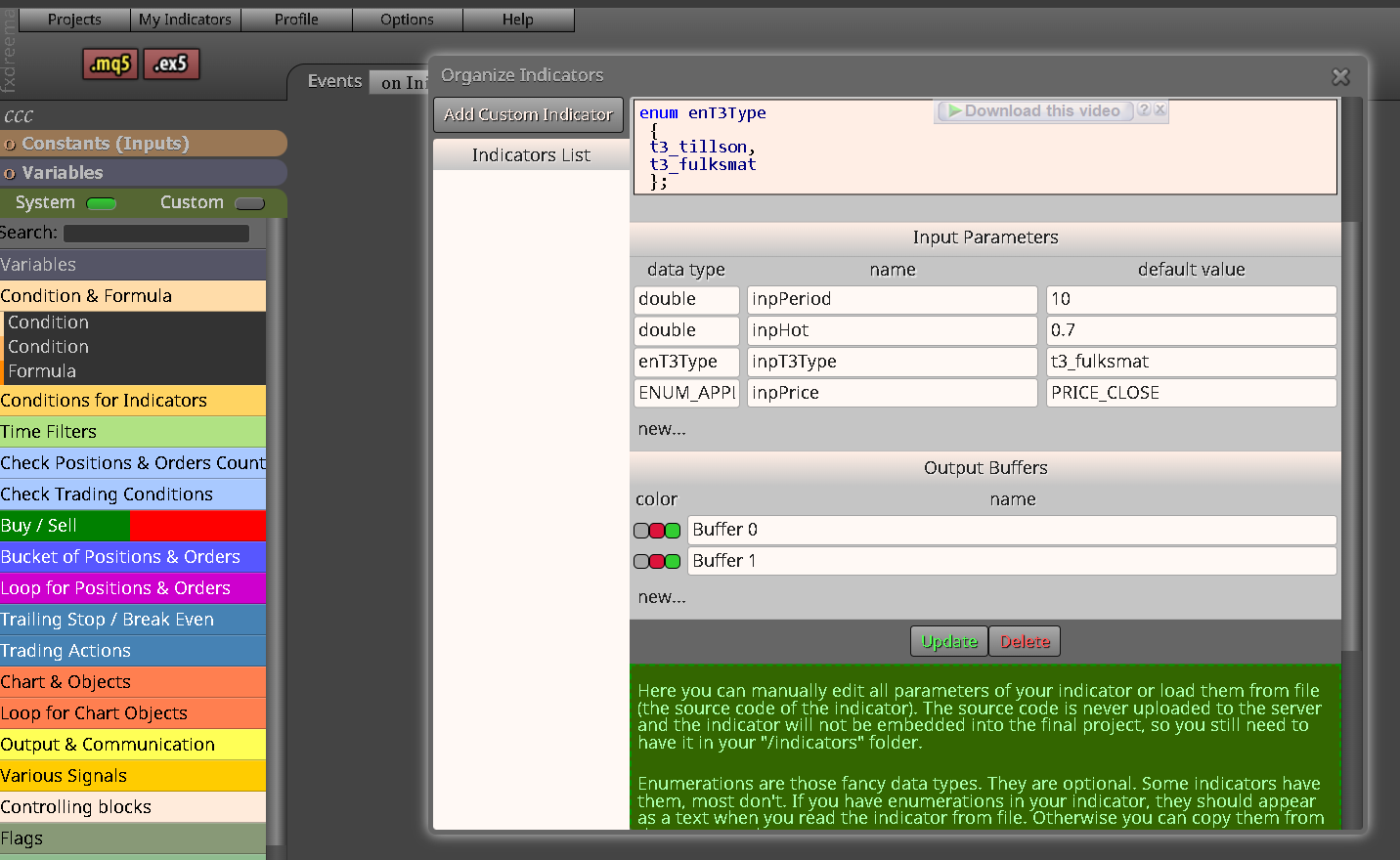Image resolution: width=1400 pixels, height=860 pixels.
Task: Expand the Buy / Sell category
Action: (x=133, y=526)
